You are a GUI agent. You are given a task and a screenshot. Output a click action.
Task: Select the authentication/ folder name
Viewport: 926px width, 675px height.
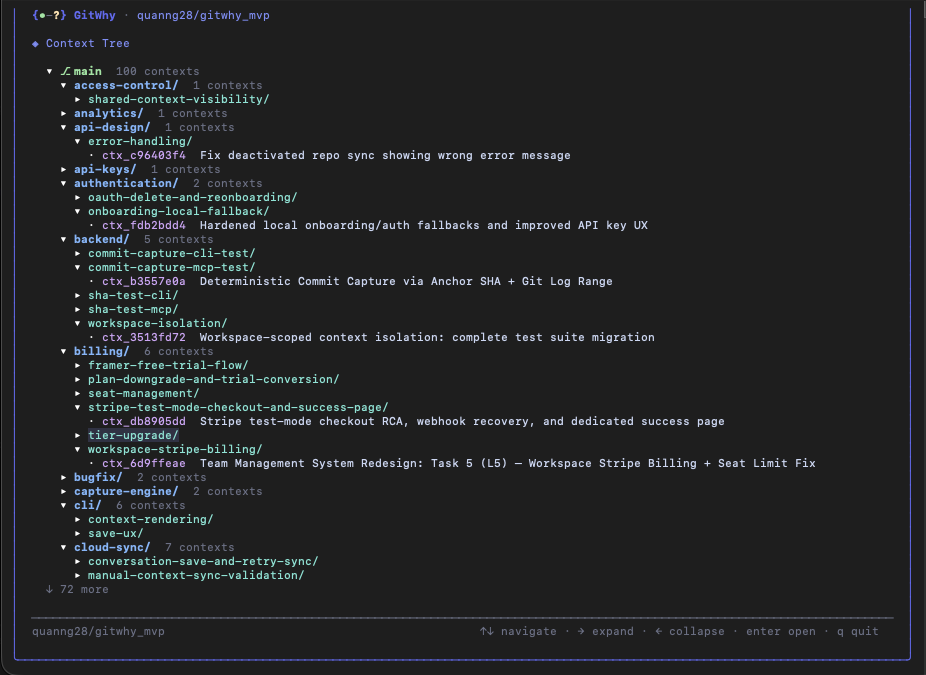[x=126, y=184]
